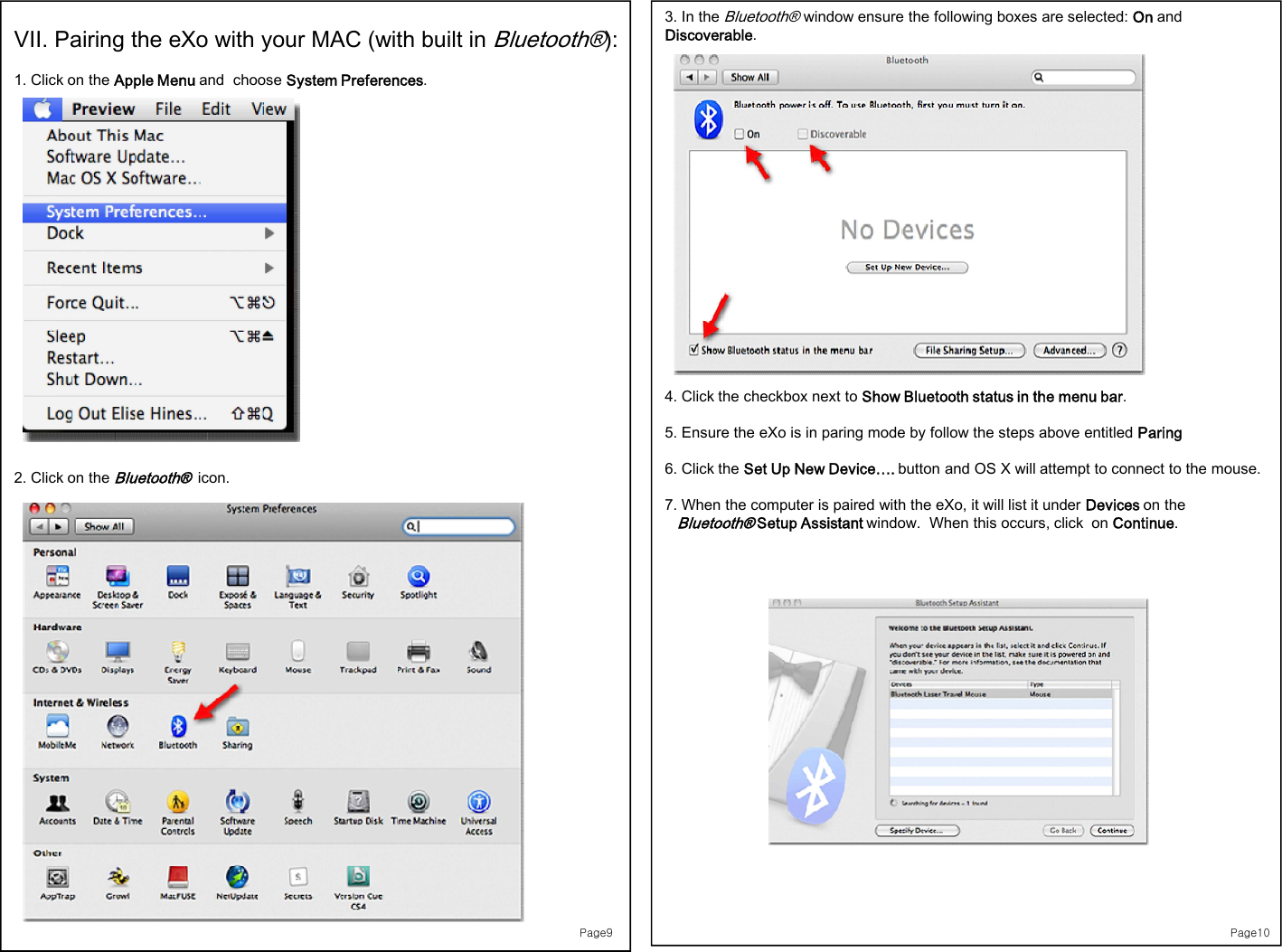Expand the Recent Items submenu arrow

pos(269,268)
